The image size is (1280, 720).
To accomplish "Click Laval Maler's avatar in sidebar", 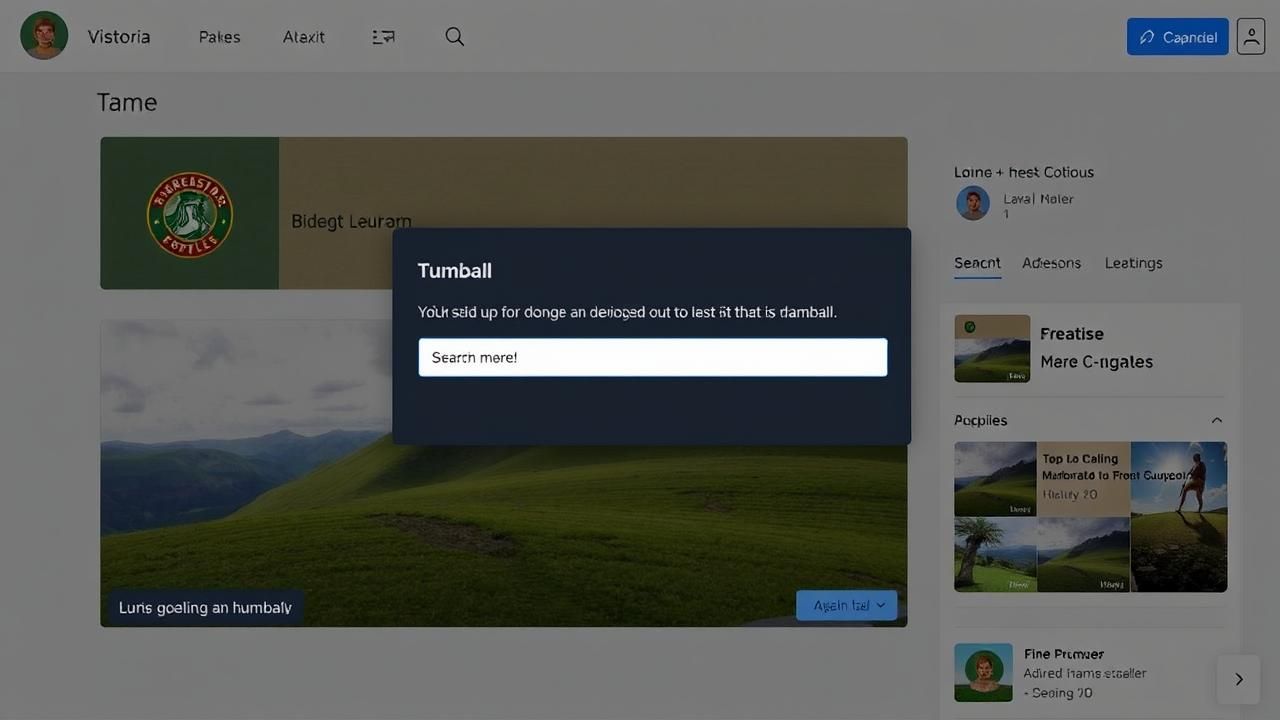I will click(972, 203).
